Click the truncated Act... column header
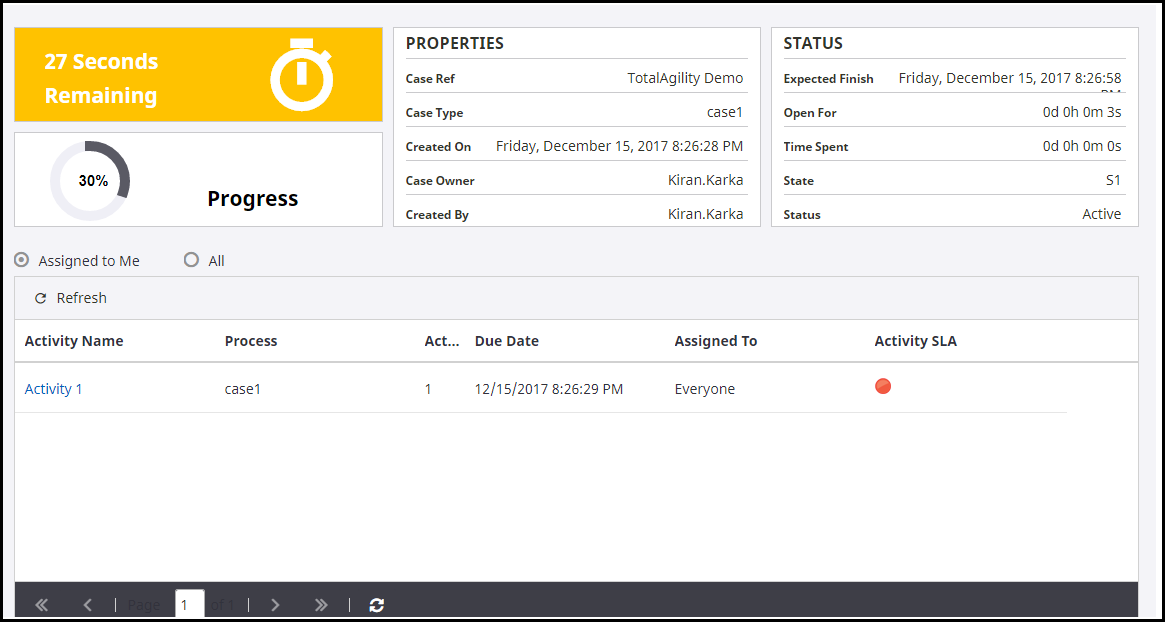Viewport: 1165px width, 622px height. point(441,341)
